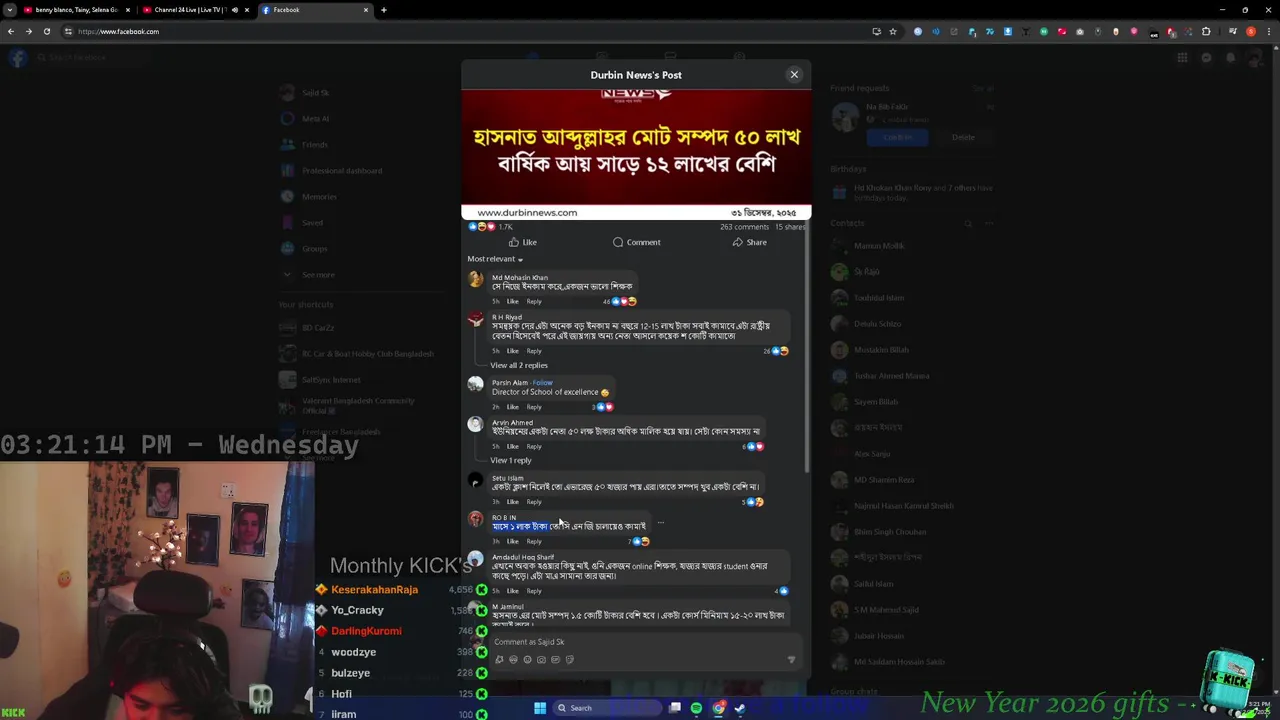Click the send comment arrow icon
This screenshot has width=1280, height=720.
(791, 659)
